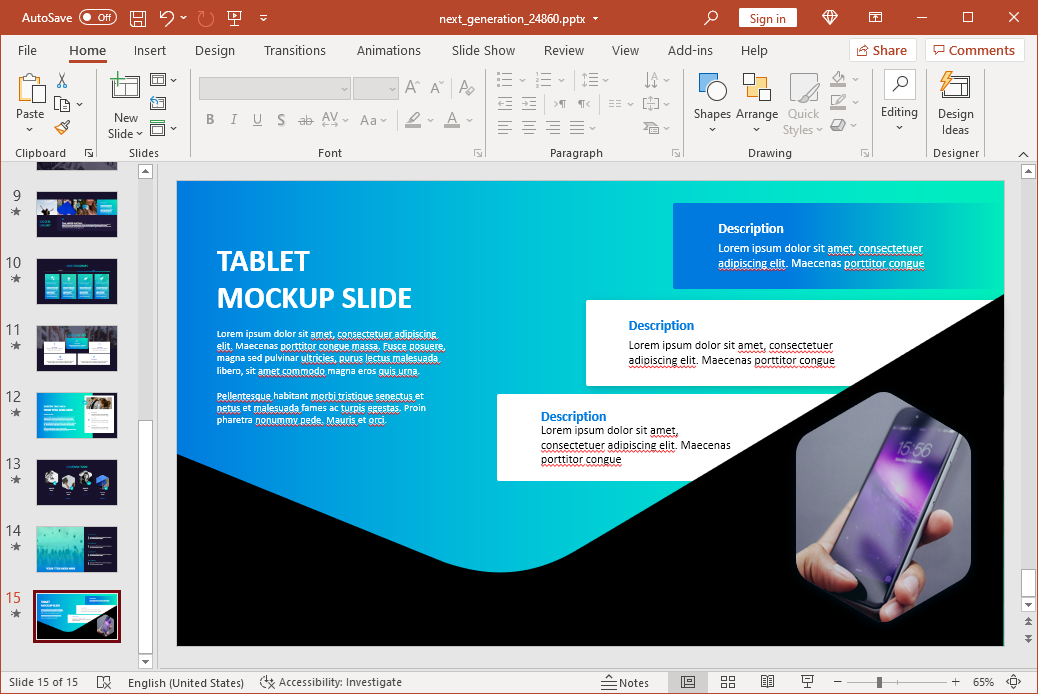The image size is (1038, 694).
Task: Open the Transitions tab
Action: coord(294,50)
